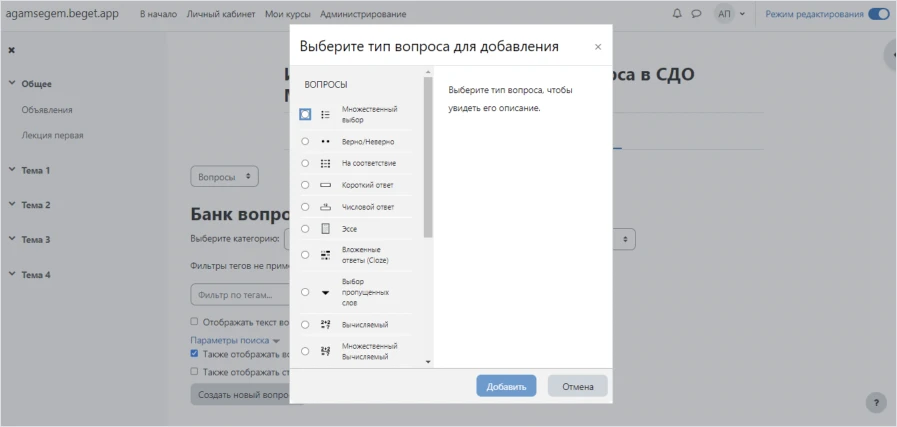Screen dimensions: 897x427
Task: Click the ВОПРОСЫ heading in dialog
Action: click(326, 85)
